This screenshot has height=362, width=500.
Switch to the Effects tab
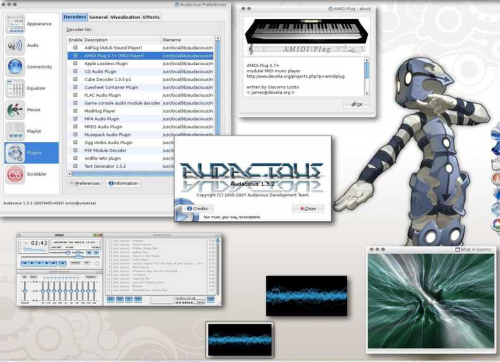[x=151, y=17]
